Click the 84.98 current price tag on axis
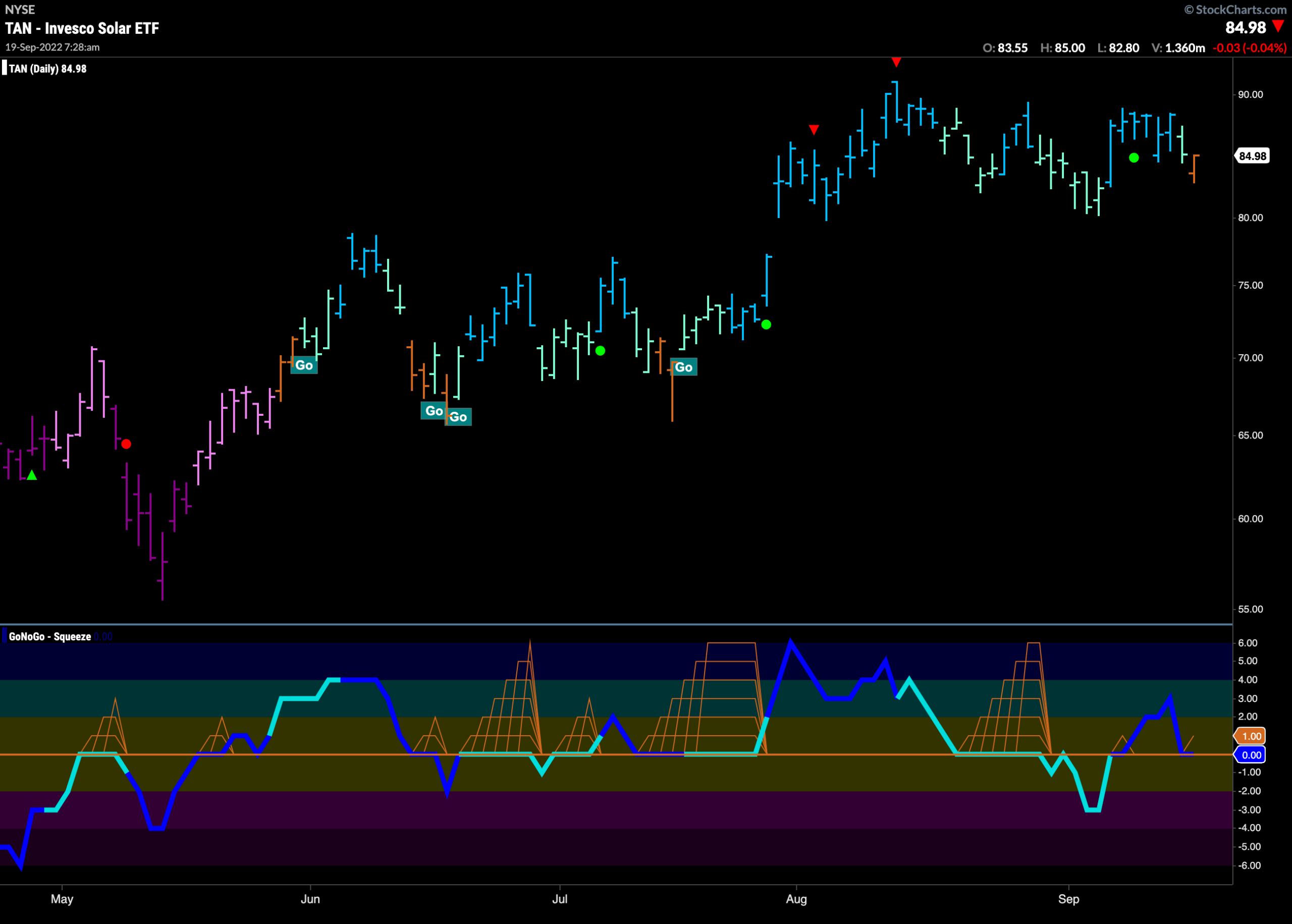 (1252, 156)
